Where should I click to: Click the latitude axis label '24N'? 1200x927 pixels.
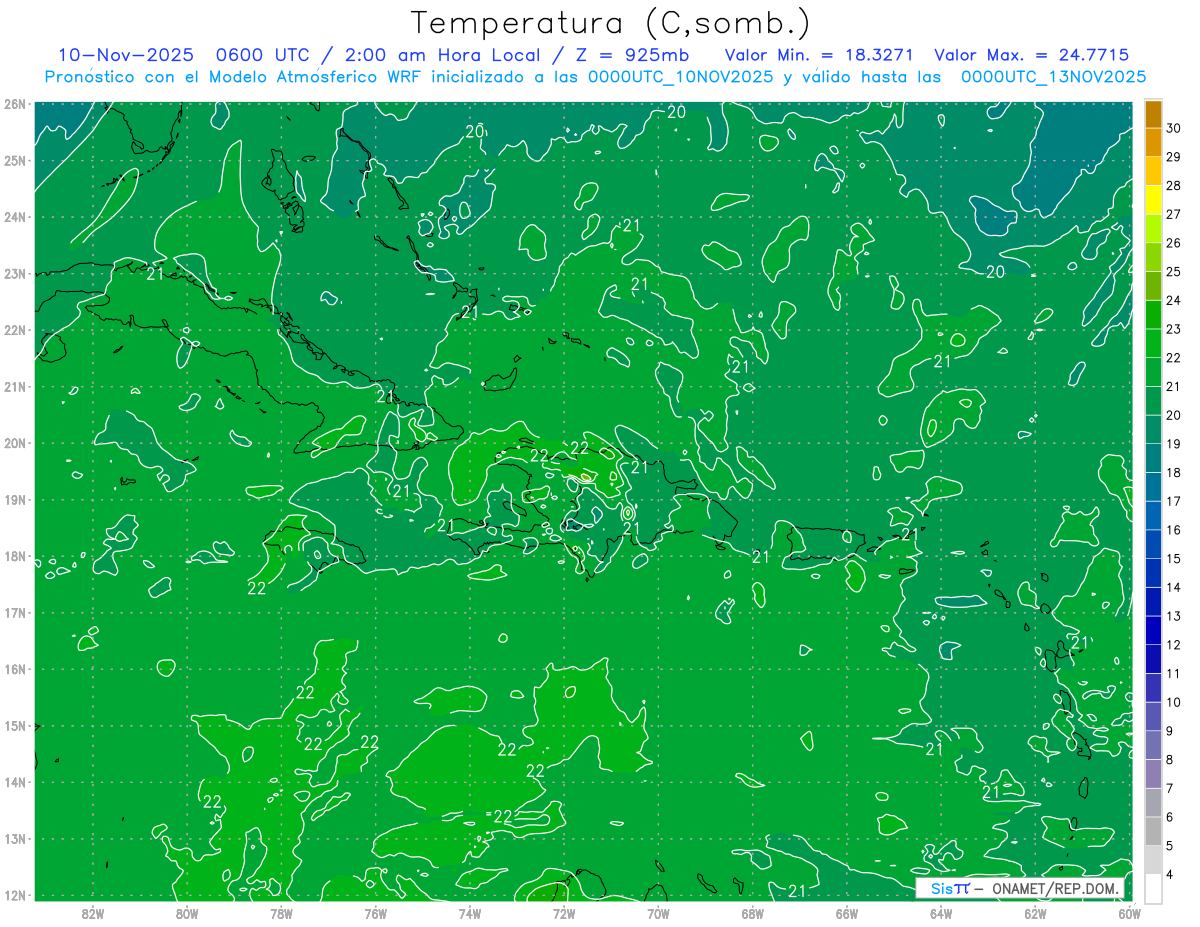pyautogui.click(x=15, y=217)
